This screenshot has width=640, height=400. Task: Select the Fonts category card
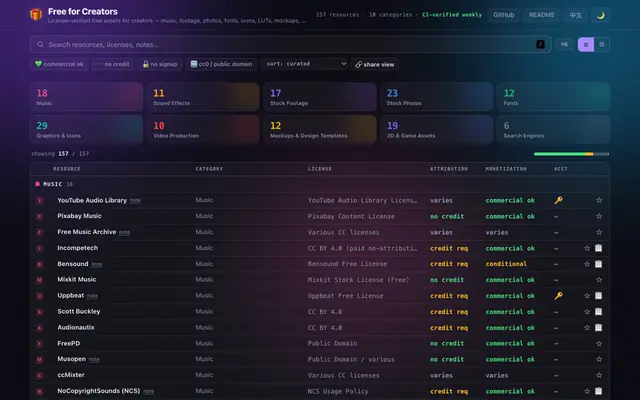coord(553,97)
